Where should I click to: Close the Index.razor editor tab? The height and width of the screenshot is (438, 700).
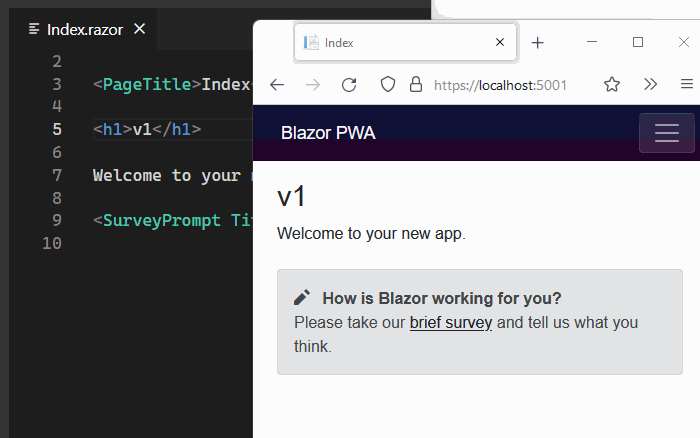click(x=140, y=29)
